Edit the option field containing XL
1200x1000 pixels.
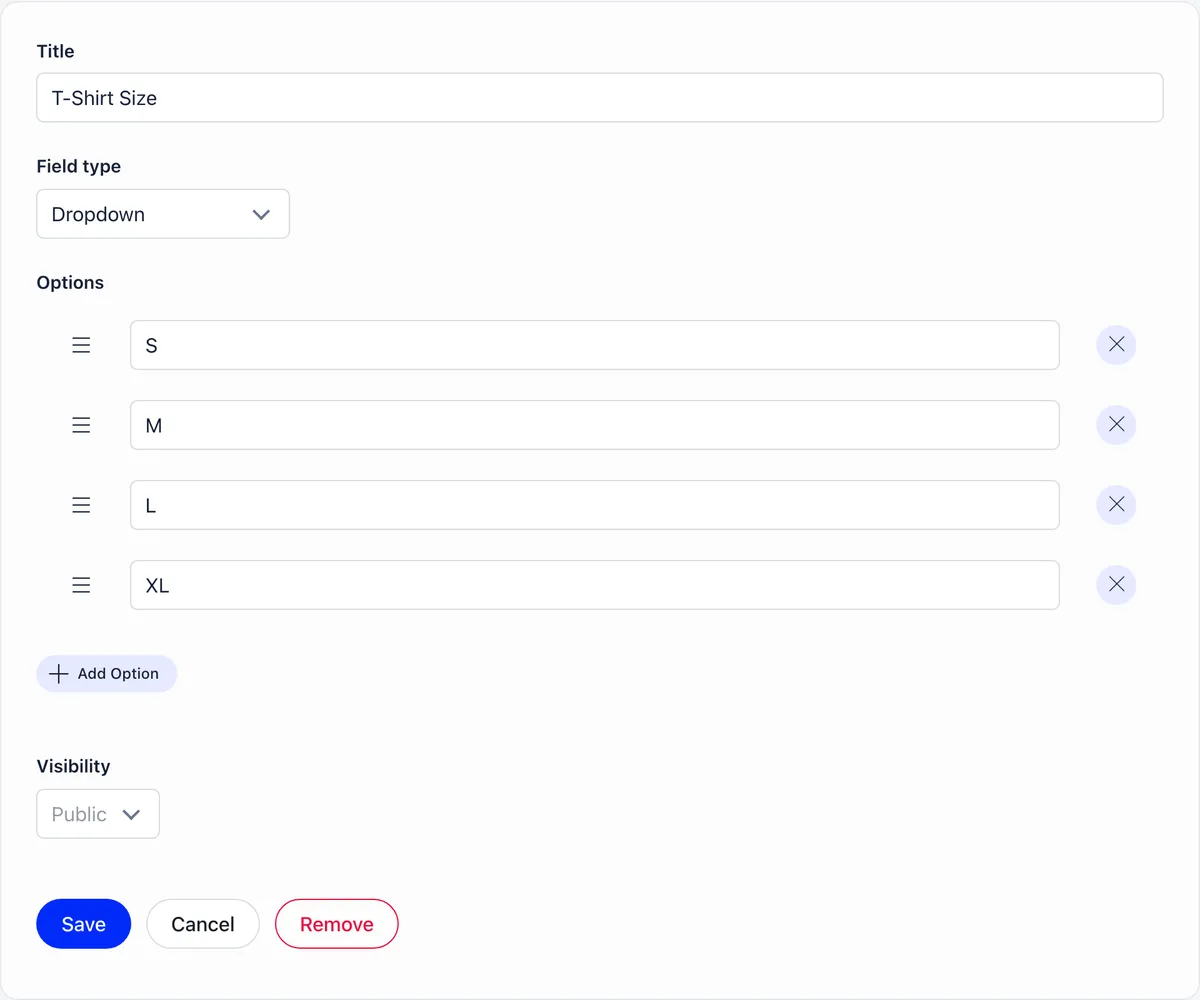pos(595,585)
